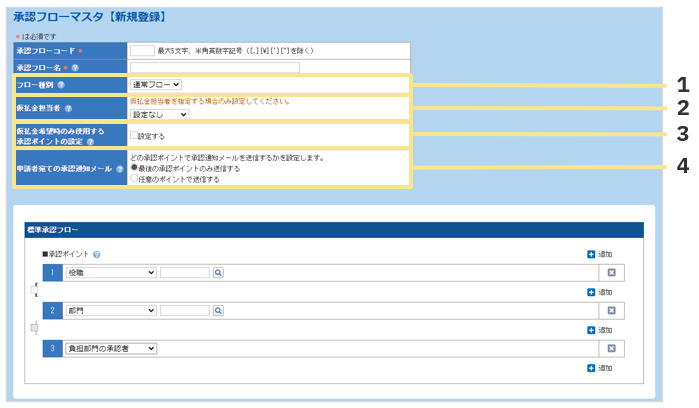Click the search icon in approval point 1
The image size is (699, 408).
[218, 272]
